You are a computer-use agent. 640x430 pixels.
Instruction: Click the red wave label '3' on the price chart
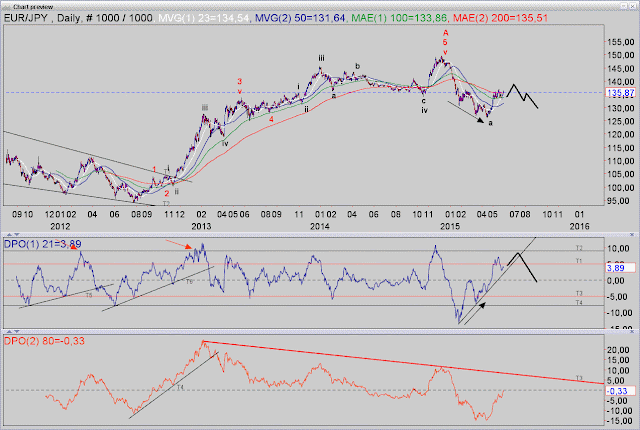coord(240,82)
